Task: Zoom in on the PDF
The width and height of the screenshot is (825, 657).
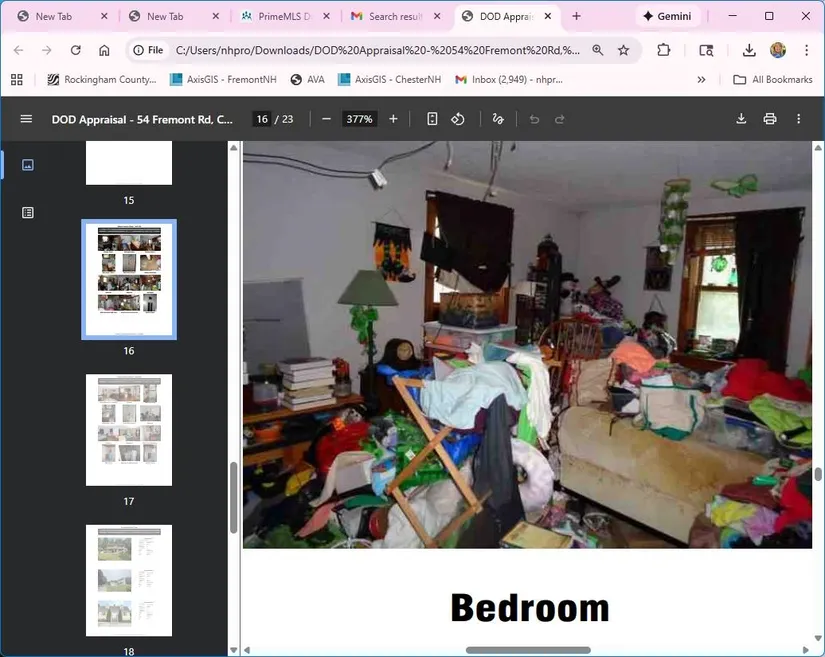Action: pyautogui.click(x=393, y=119)
